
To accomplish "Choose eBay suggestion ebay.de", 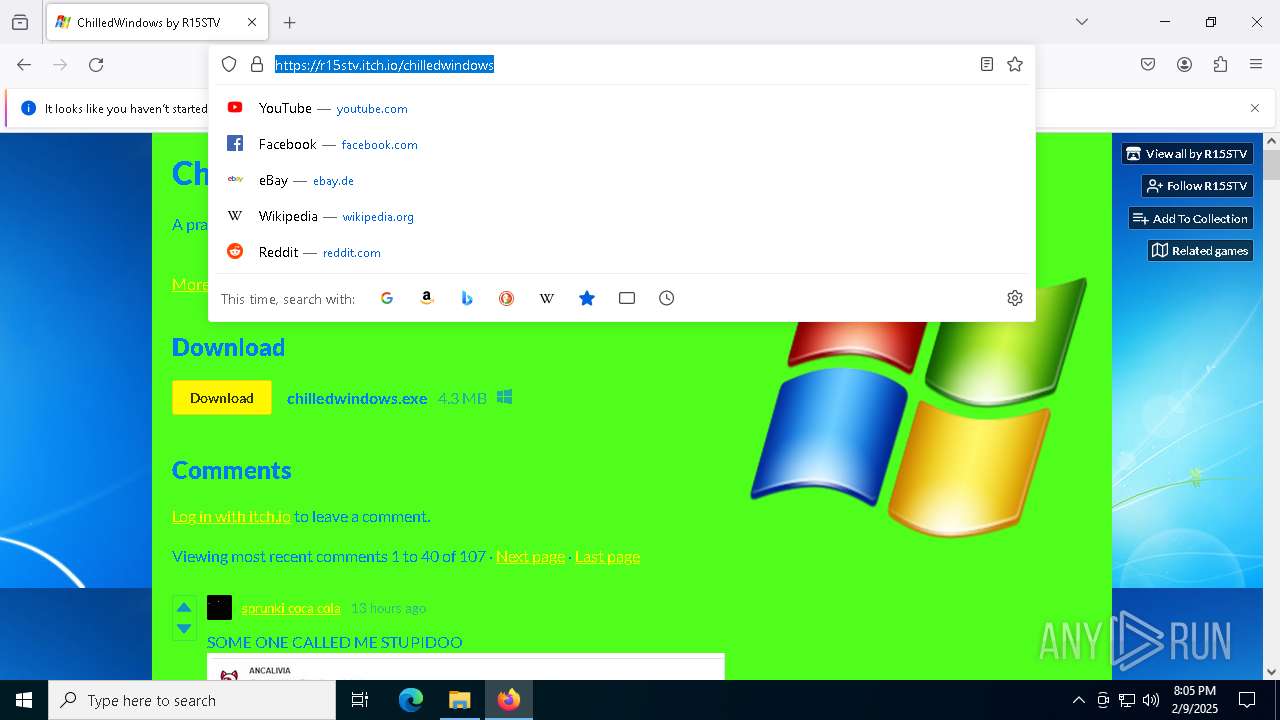I will point(621,180).
